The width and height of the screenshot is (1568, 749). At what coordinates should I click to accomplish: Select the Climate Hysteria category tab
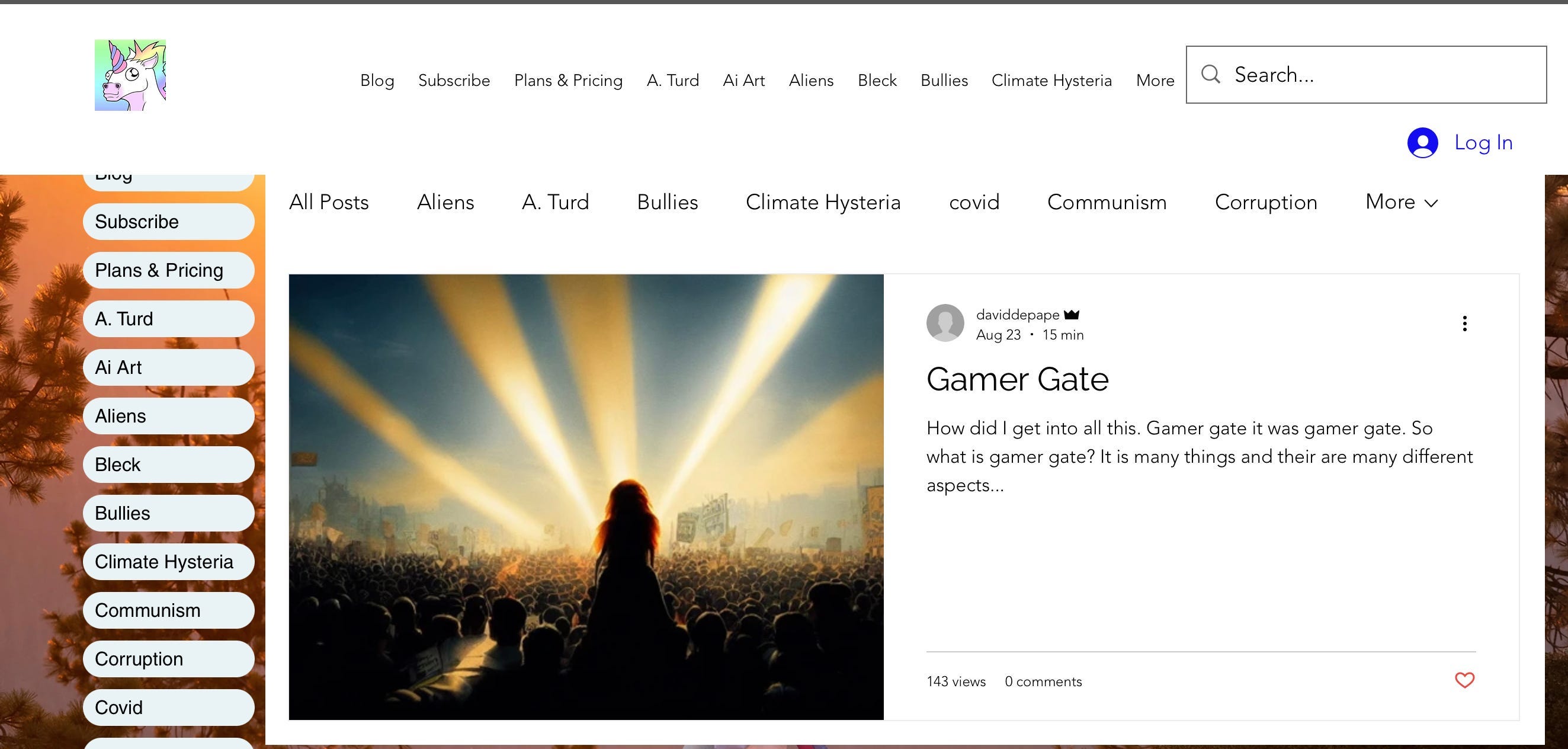(822, 202)
